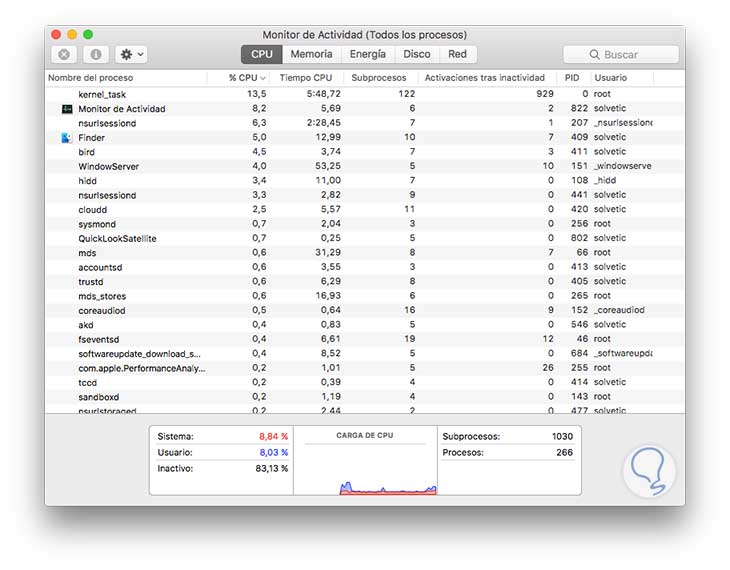Select the QuickLookSatellite process
The width and height of the screenshot is (730, 570).
point(365,238)
